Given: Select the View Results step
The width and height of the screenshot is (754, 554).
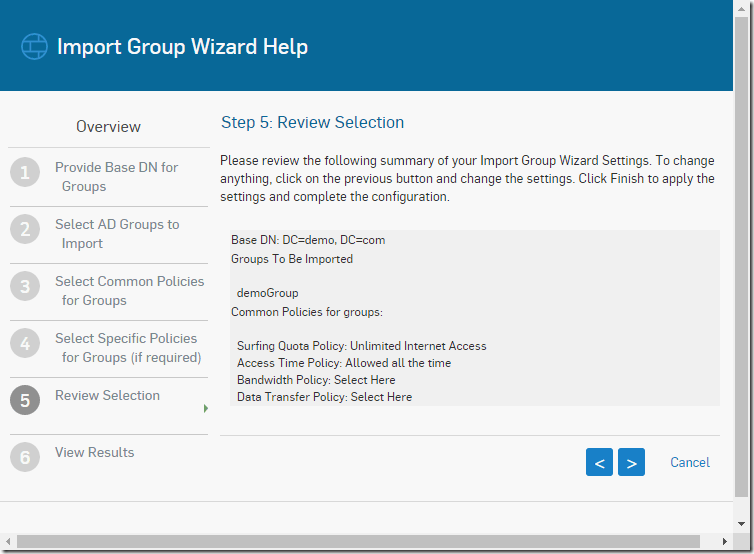Looking at the screenshot, I should [x=94, y=452].
